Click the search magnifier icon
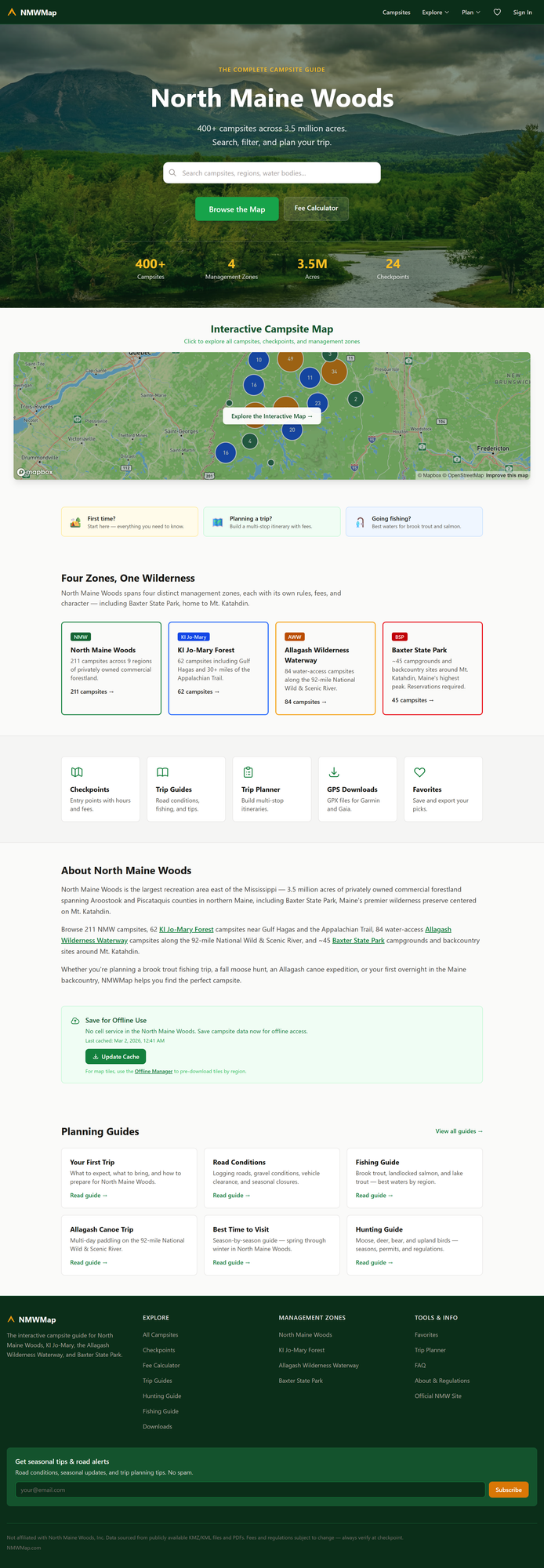 [172, 173]
